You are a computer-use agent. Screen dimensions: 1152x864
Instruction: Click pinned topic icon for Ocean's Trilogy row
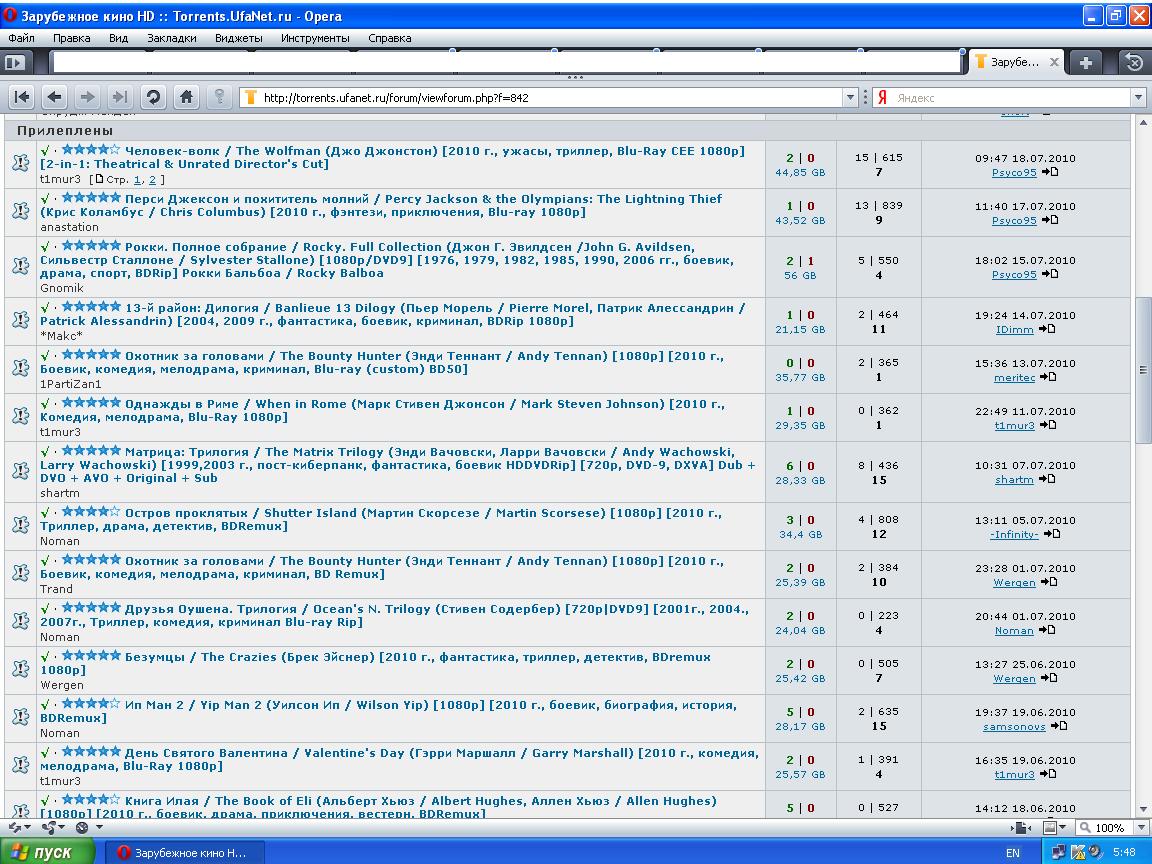click(x=21, y=622)
